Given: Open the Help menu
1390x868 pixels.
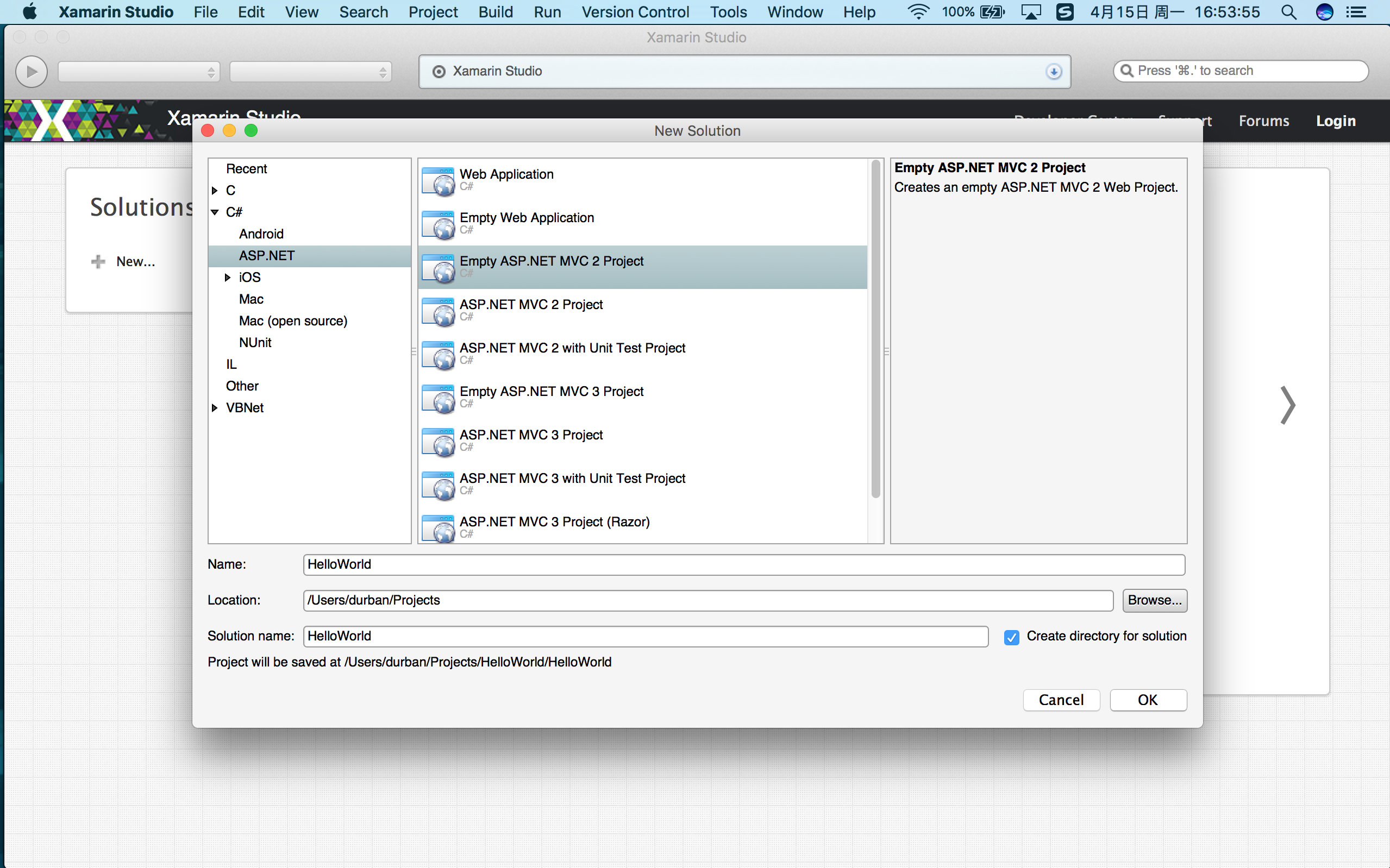Looking at the screenshot, I should click(859, 12).
